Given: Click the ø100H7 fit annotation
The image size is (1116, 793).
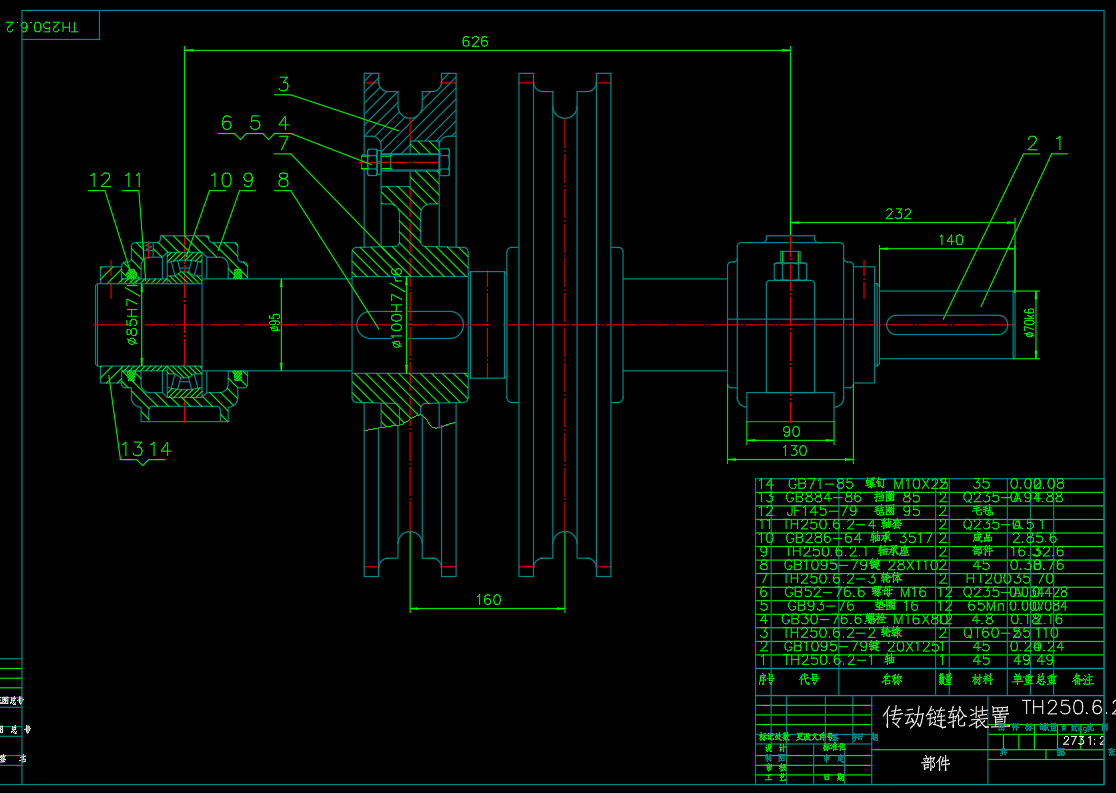Looking at the screenshot, I should point(397,308).
